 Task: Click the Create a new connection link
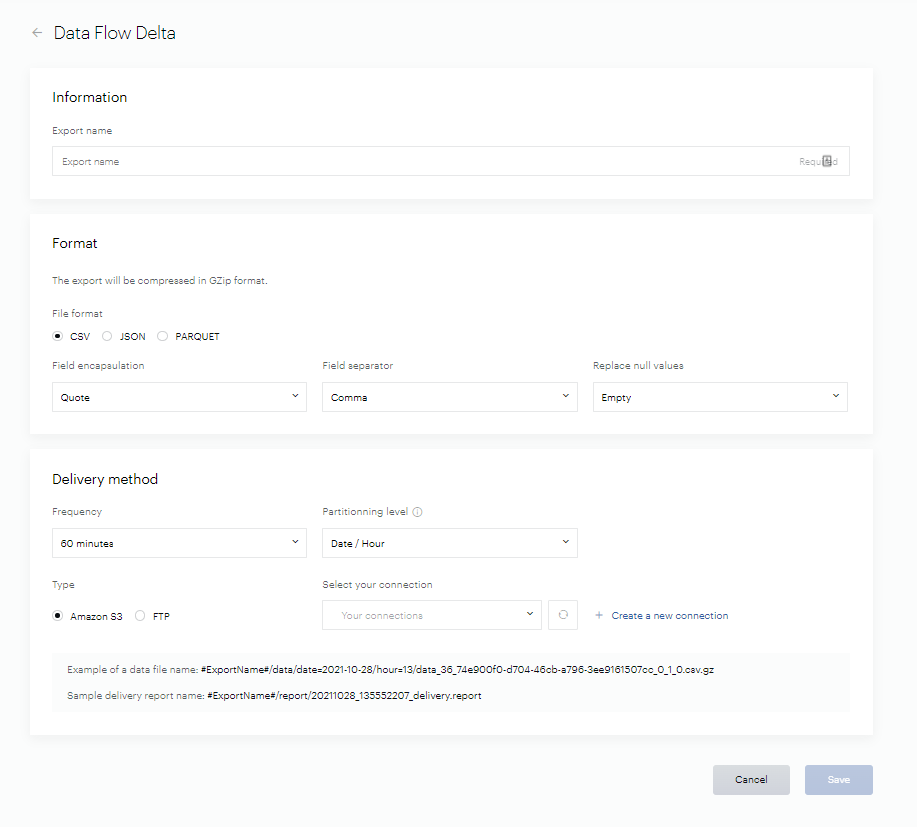point(669,616)
